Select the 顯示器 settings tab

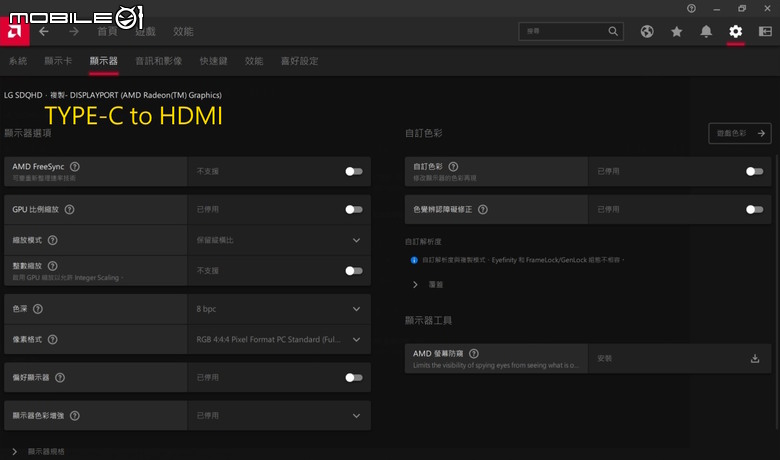point(103,61)
